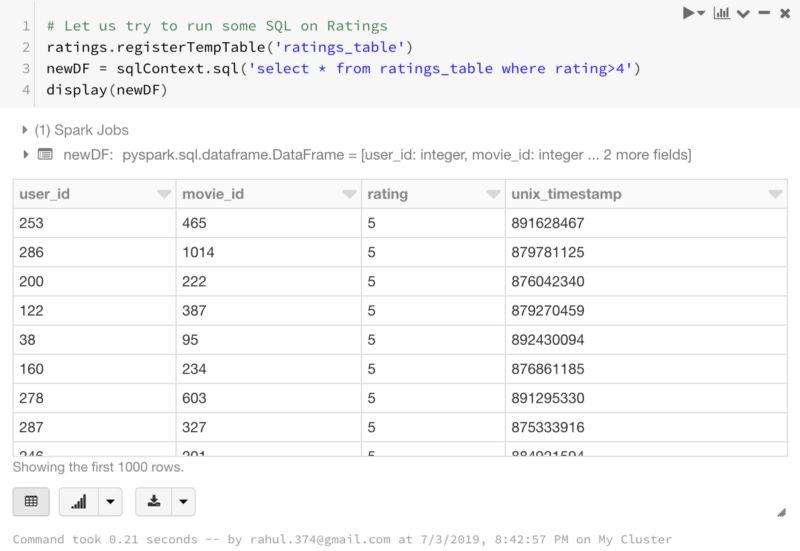Sort by the user_id column
The image size is (800, 551).
pos(164,194)
